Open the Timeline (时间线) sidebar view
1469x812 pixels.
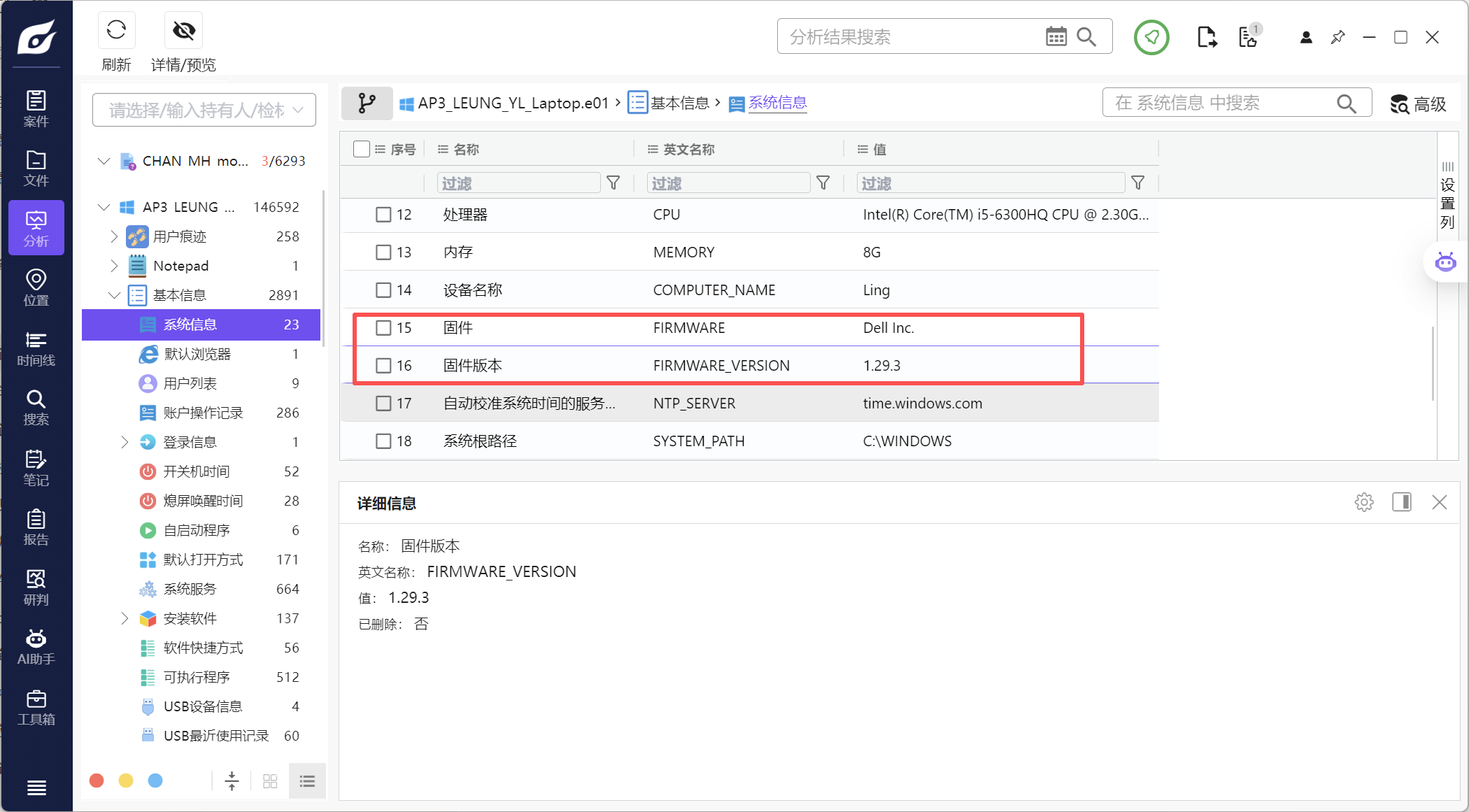[36, 348]
